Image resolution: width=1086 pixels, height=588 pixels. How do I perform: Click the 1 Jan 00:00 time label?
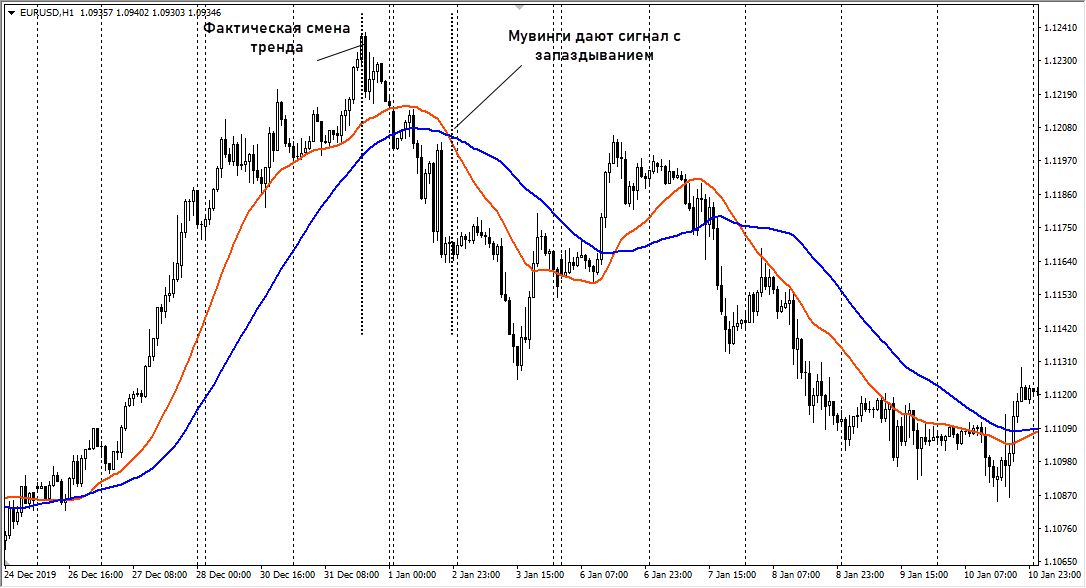click(x=412, y=576)
